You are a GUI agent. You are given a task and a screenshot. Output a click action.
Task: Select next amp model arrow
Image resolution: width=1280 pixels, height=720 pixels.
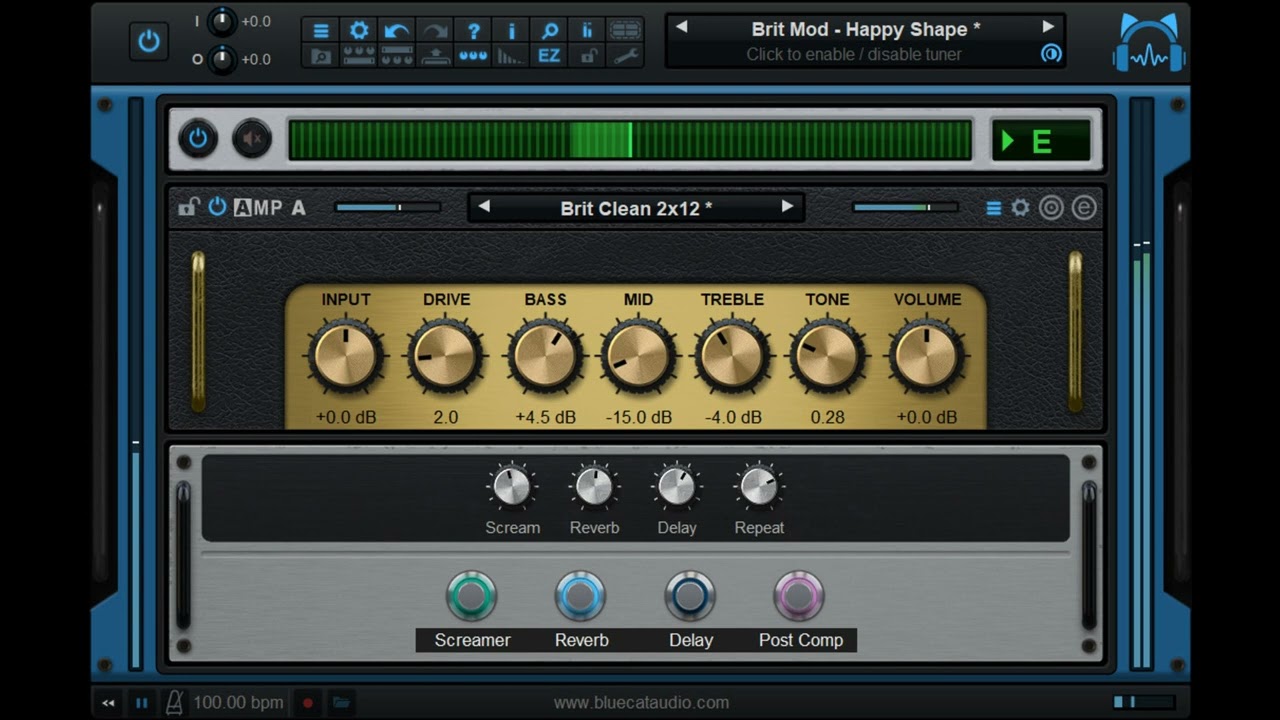[787, 207]
